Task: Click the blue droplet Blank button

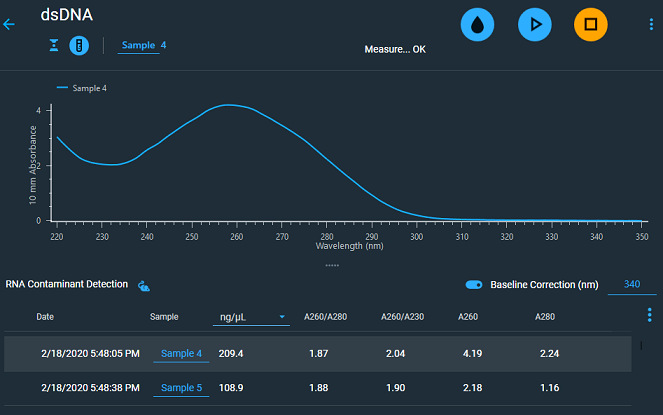Action: [x=477, y=23]
